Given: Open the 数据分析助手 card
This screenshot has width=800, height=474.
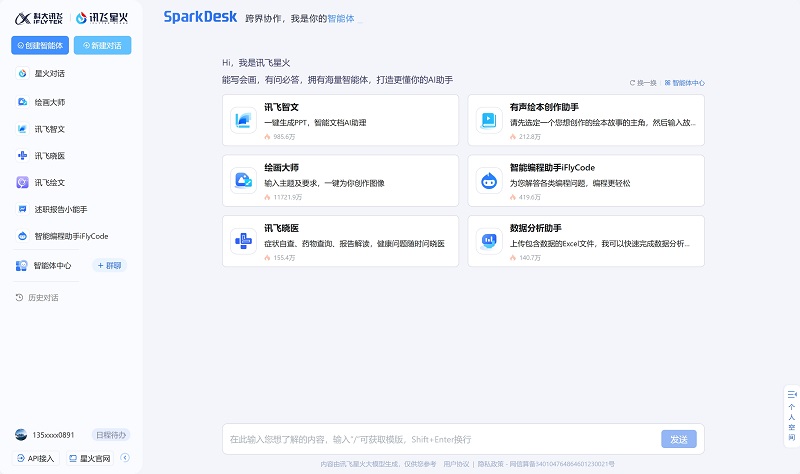Looking at the screenshot, I should tap(586, 241).
